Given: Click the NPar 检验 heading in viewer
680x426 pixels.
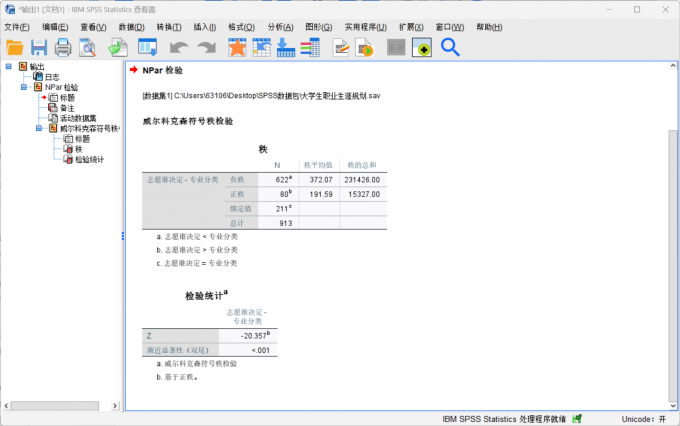Looking at the screenshot, I should point(163,70).
